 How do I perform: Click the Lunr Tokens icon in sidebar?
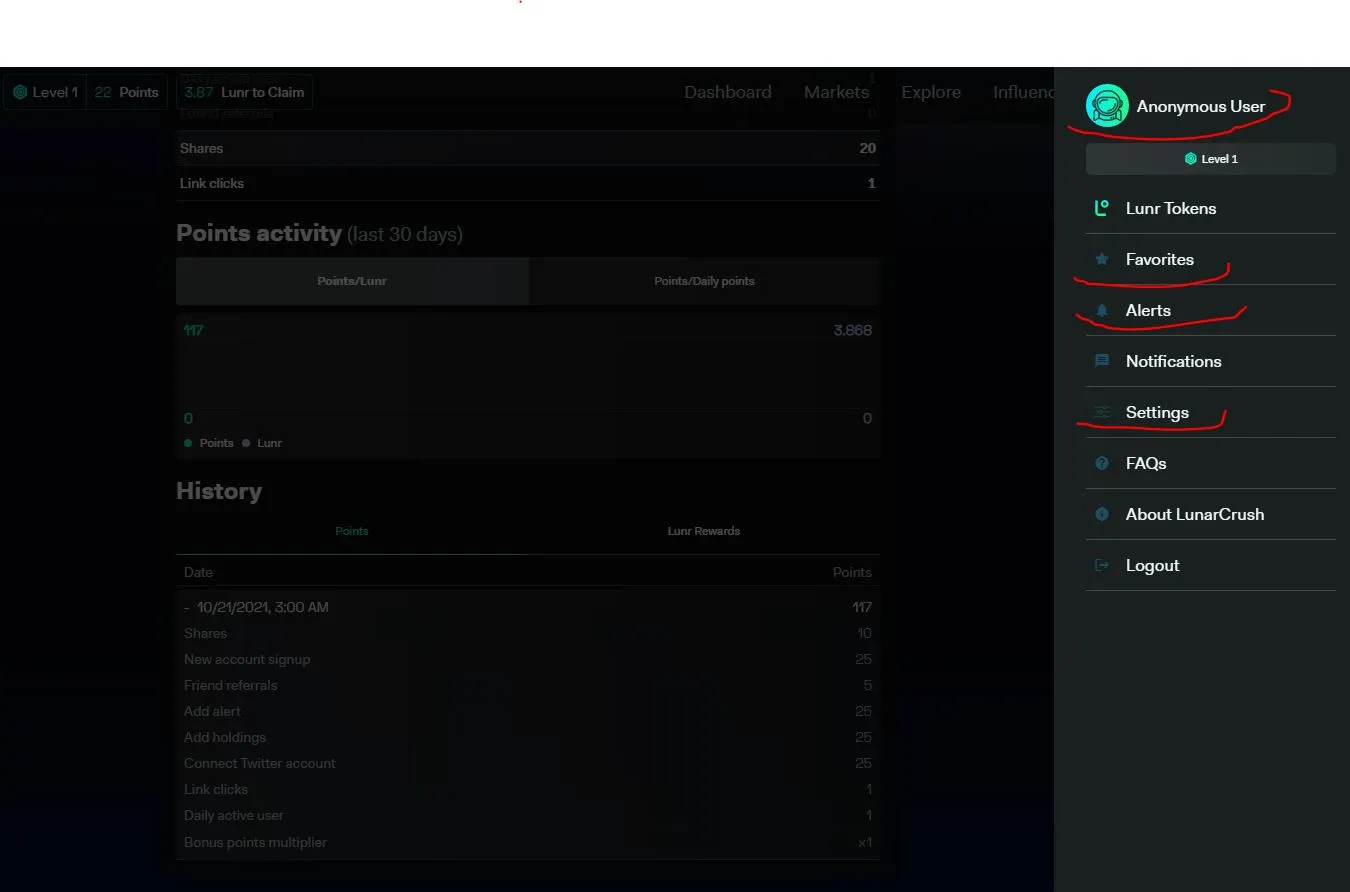(1102, 208)
